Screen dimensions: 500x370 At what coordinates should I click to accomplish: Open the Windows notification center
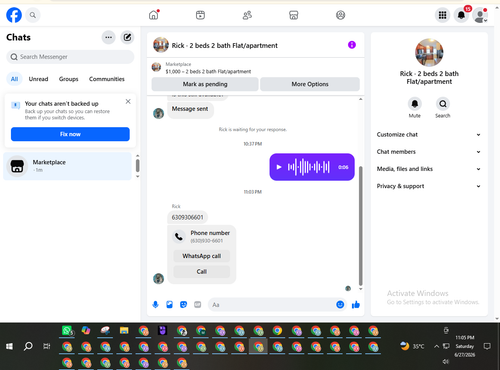487,346
